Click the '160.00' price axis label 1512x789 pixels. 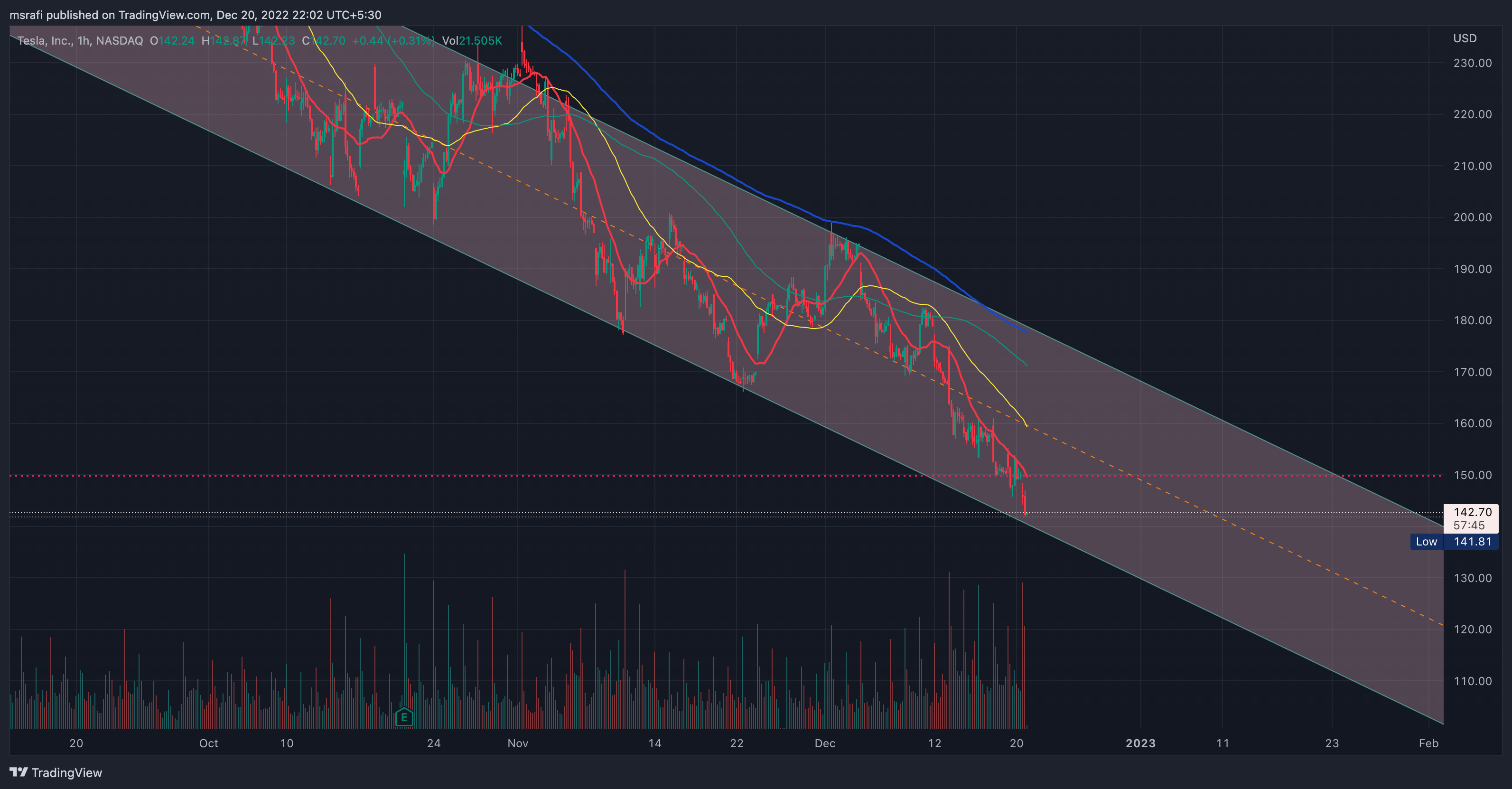click(1472, 423)
